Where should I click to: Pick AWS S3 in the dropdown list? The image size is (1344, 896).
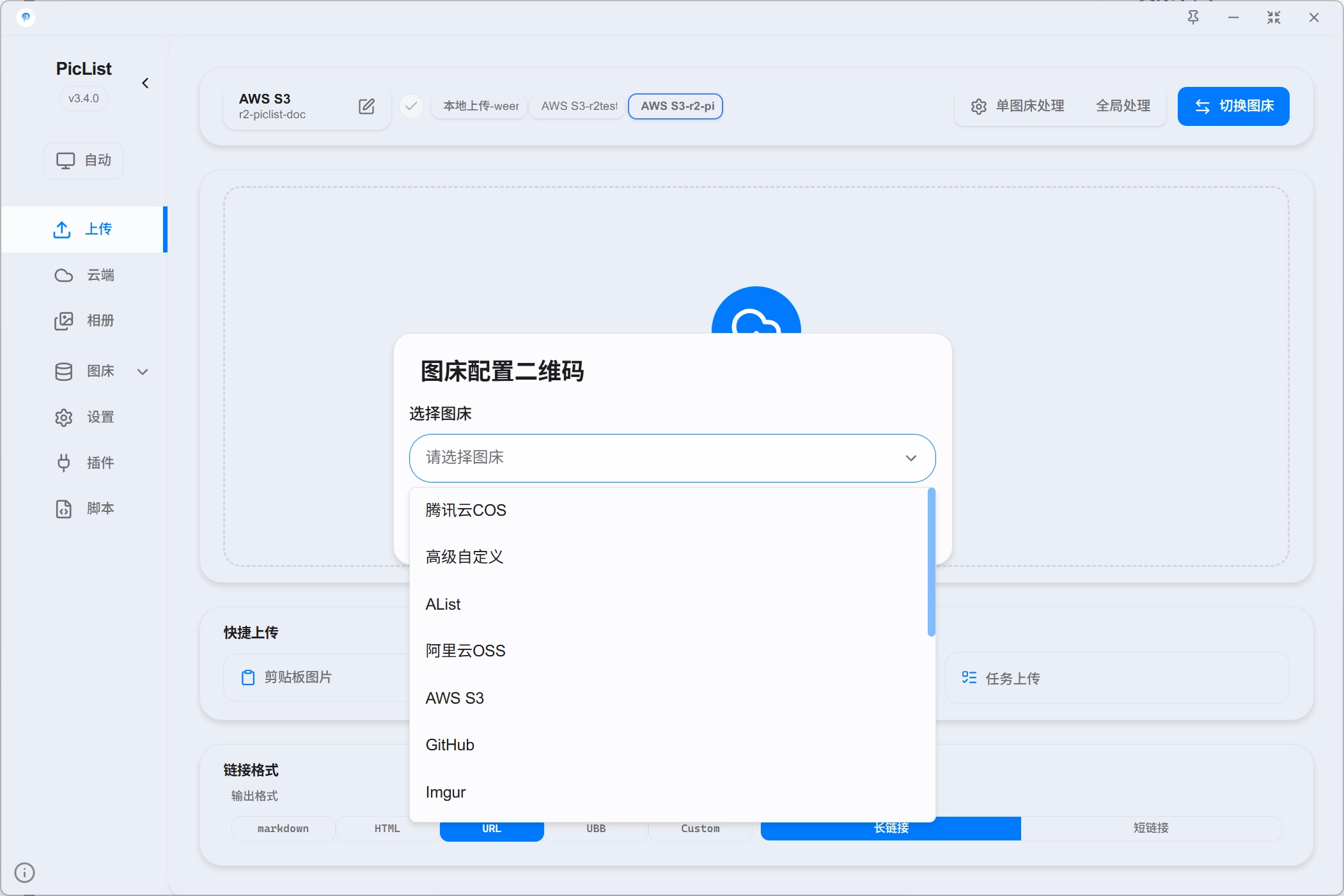669,698
